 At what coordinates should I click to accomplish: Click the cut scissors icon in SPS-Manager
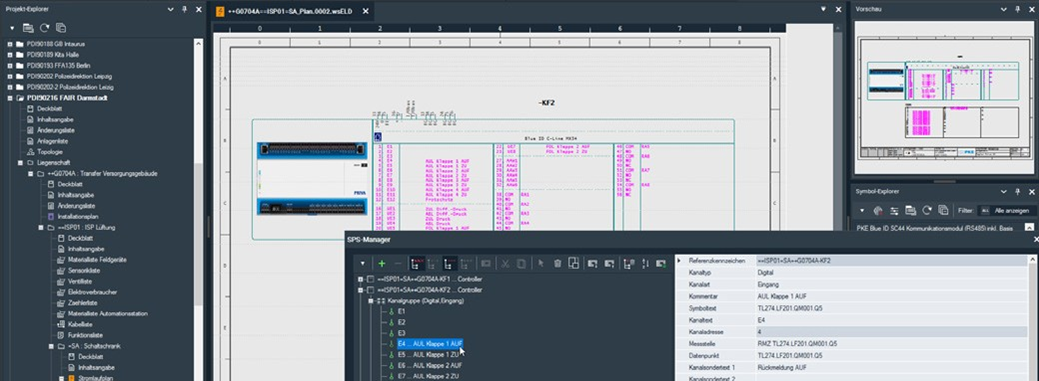coord(505,263)
